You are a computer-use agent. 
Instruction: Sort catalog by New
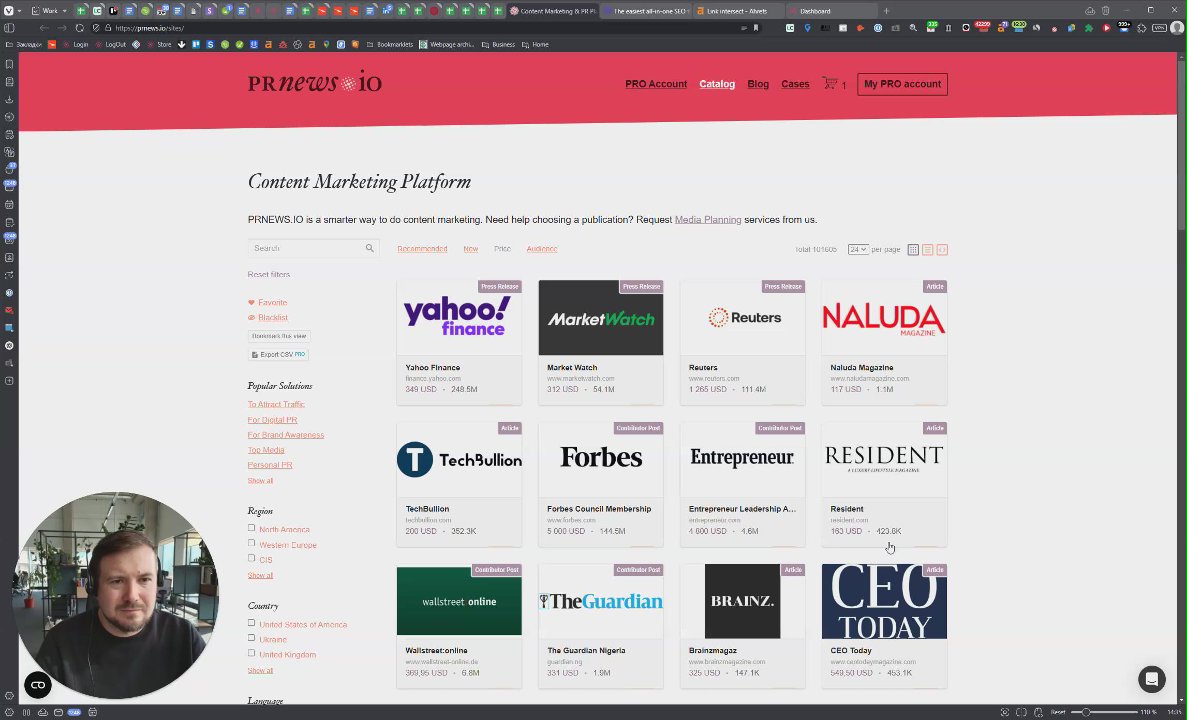tap(471, 249)
